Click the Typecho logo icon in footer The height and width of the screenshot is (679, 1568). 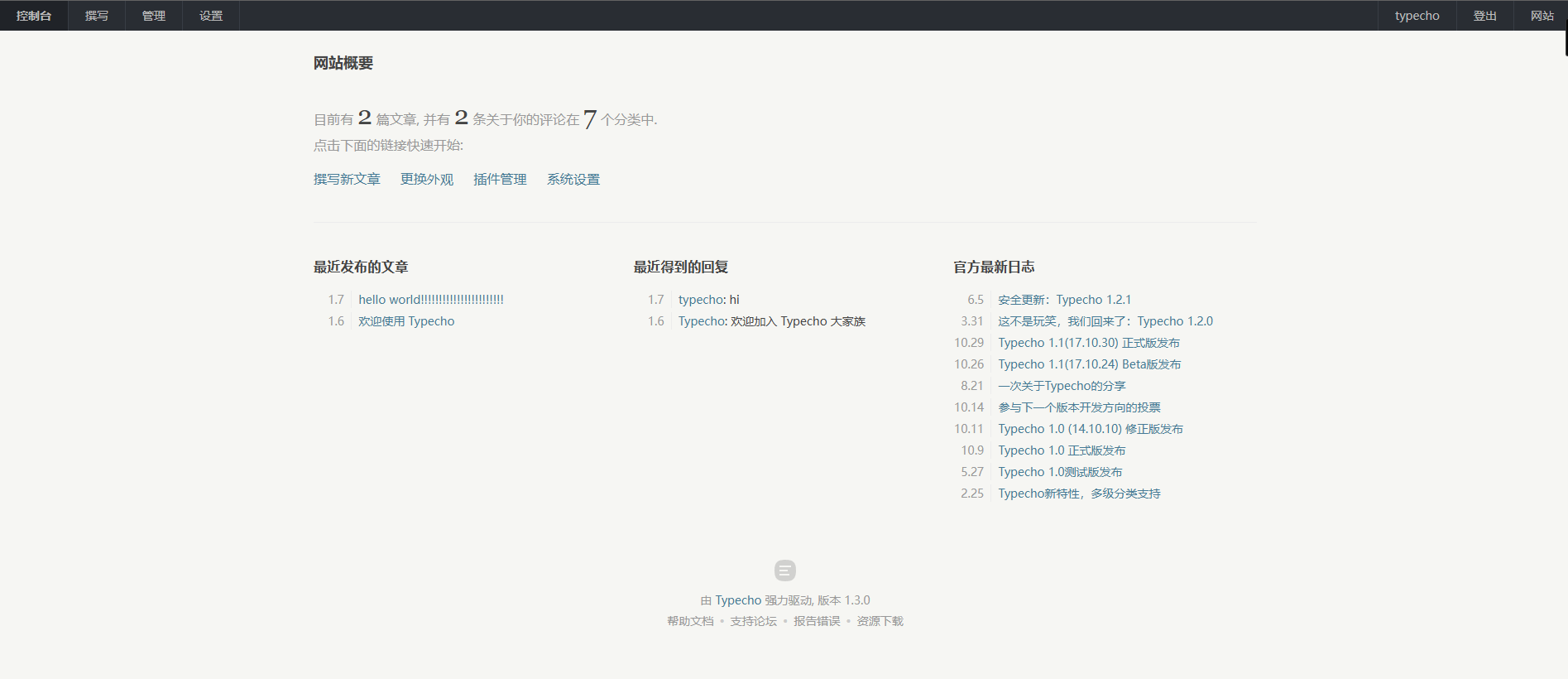click(784, 570)
